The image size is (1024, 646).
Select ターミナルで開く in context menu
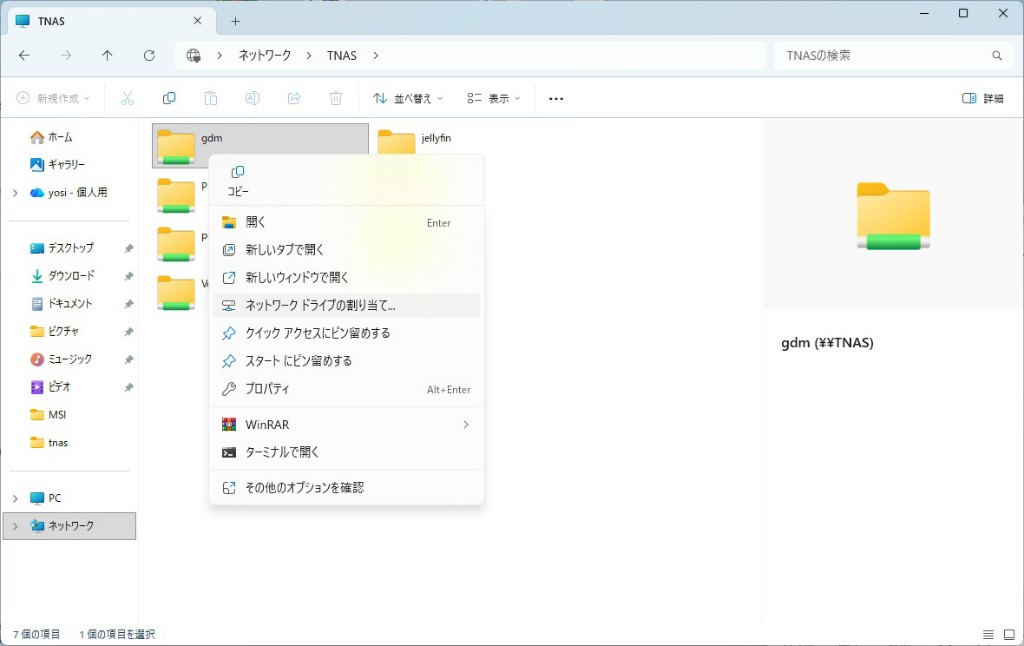pyautogui.click(x=282, y=452)
